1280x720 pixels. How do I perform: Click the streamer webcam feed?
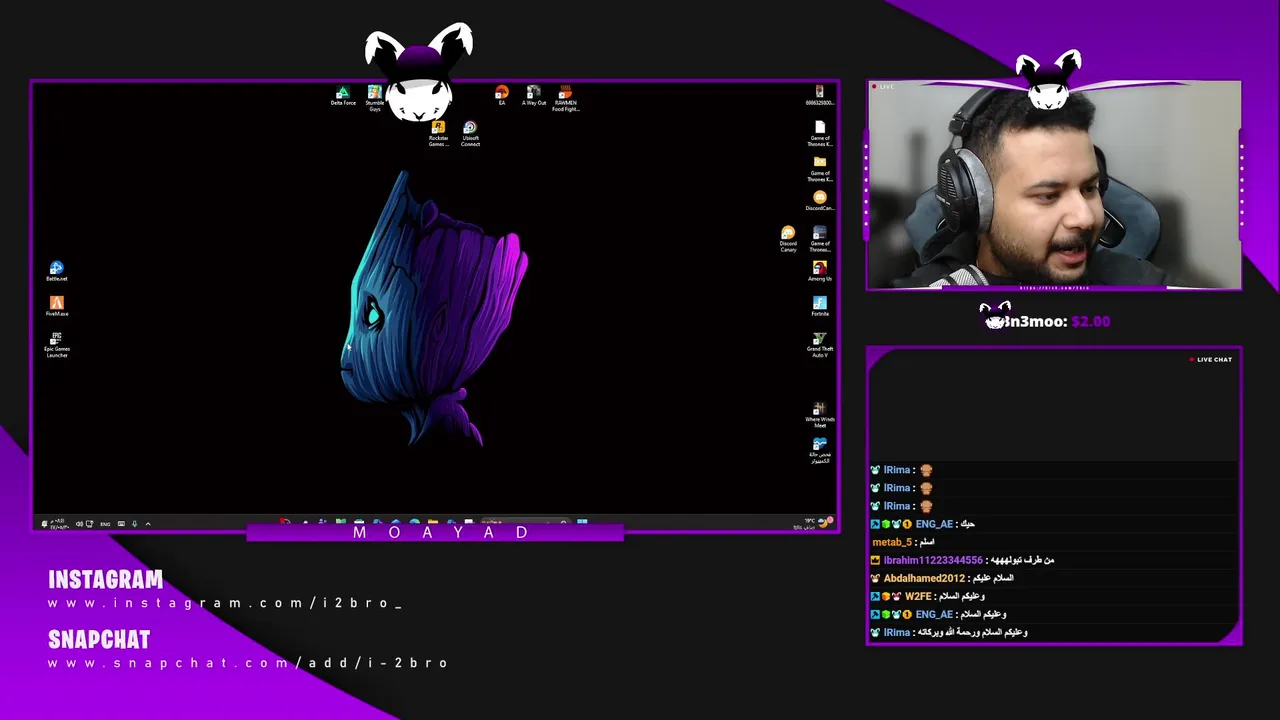pos(1054,186)
